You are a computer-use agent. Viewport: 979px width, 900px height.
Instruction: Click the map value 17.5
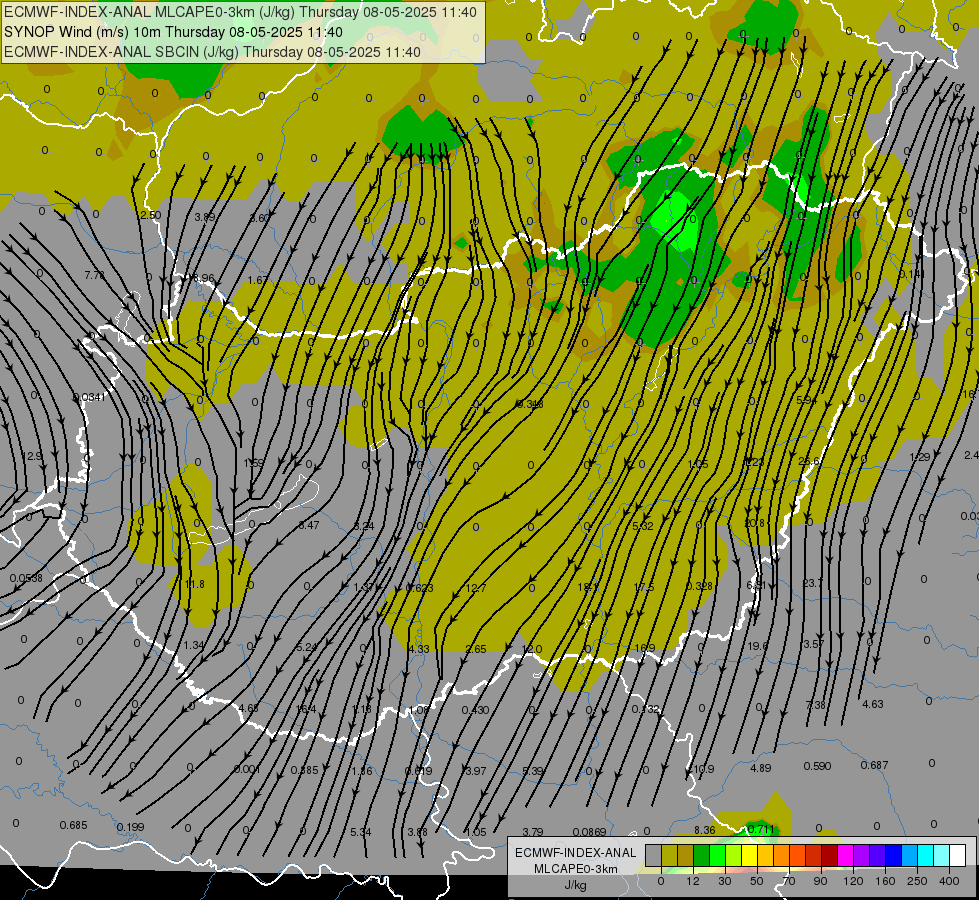644,587
